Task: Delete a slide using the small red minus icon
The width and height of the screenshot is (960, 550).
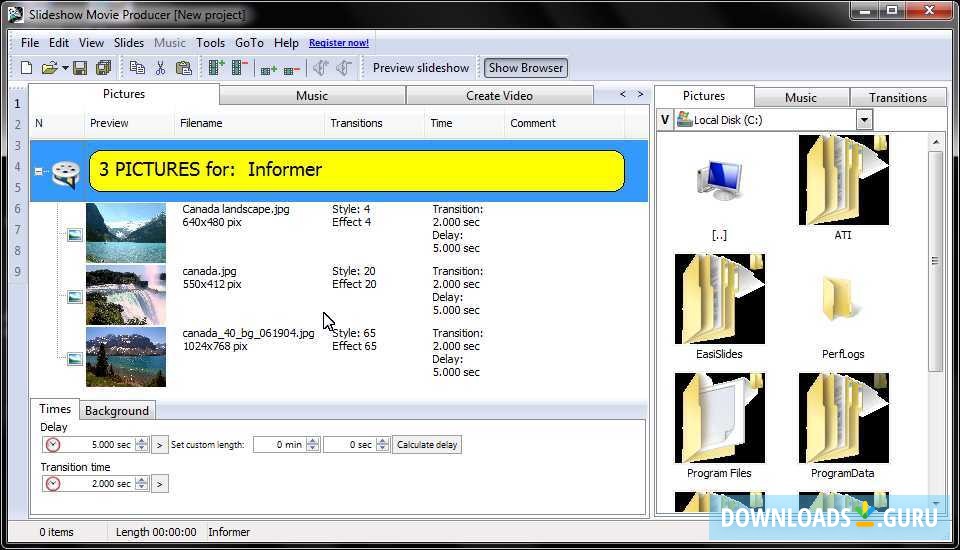Action: pyautogui.click(x=291, y=70)
